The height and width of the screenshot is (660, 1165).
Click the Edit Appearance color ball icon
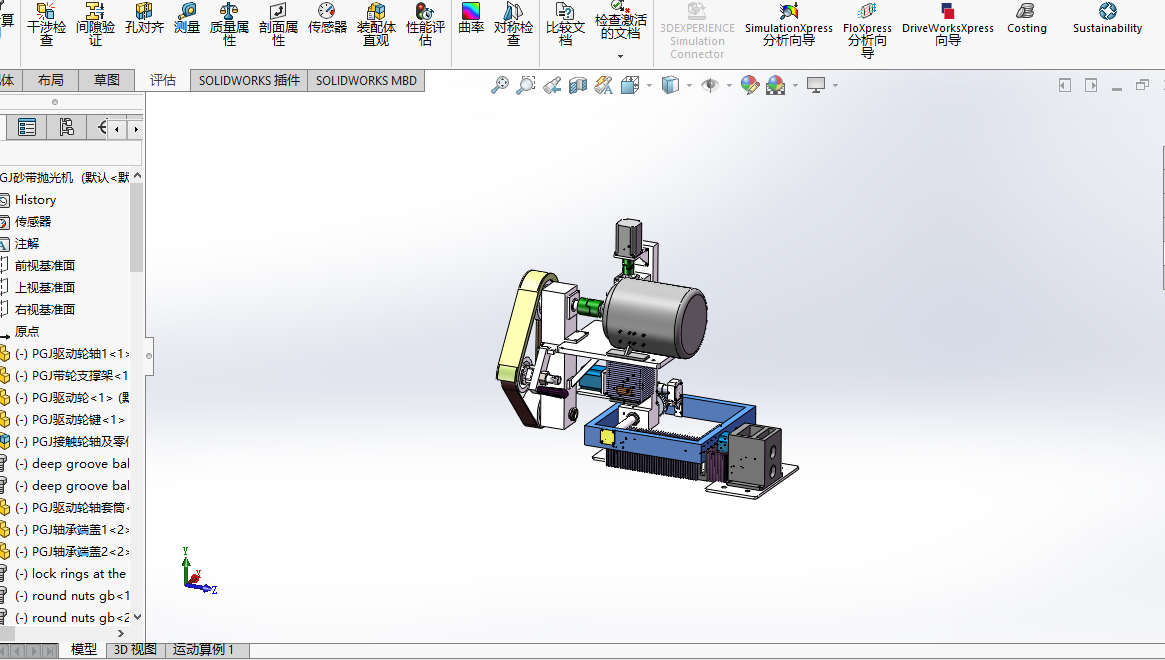click(749, 86)
